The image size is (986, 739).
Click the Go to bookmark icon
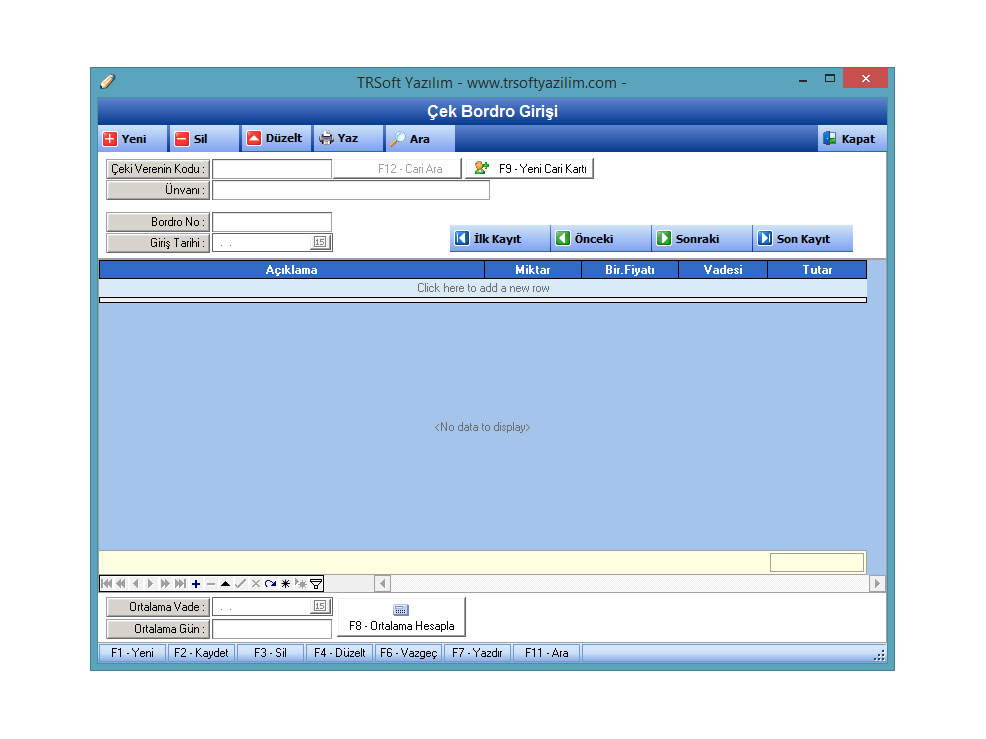pos(301,584)
